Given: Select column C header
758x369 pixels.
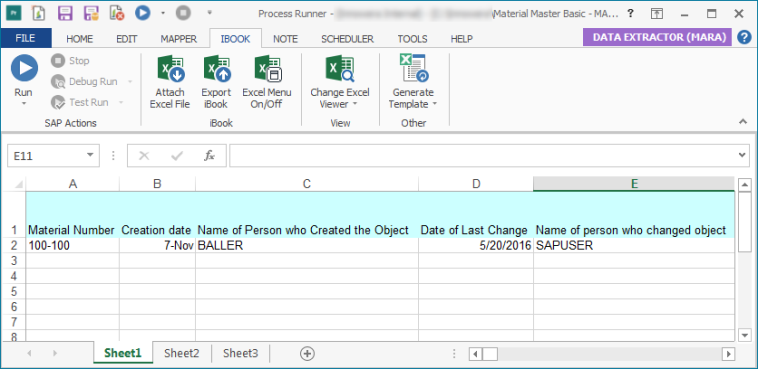Looking at the screenshot, I should pyautogui.click(x=307, y=184).
